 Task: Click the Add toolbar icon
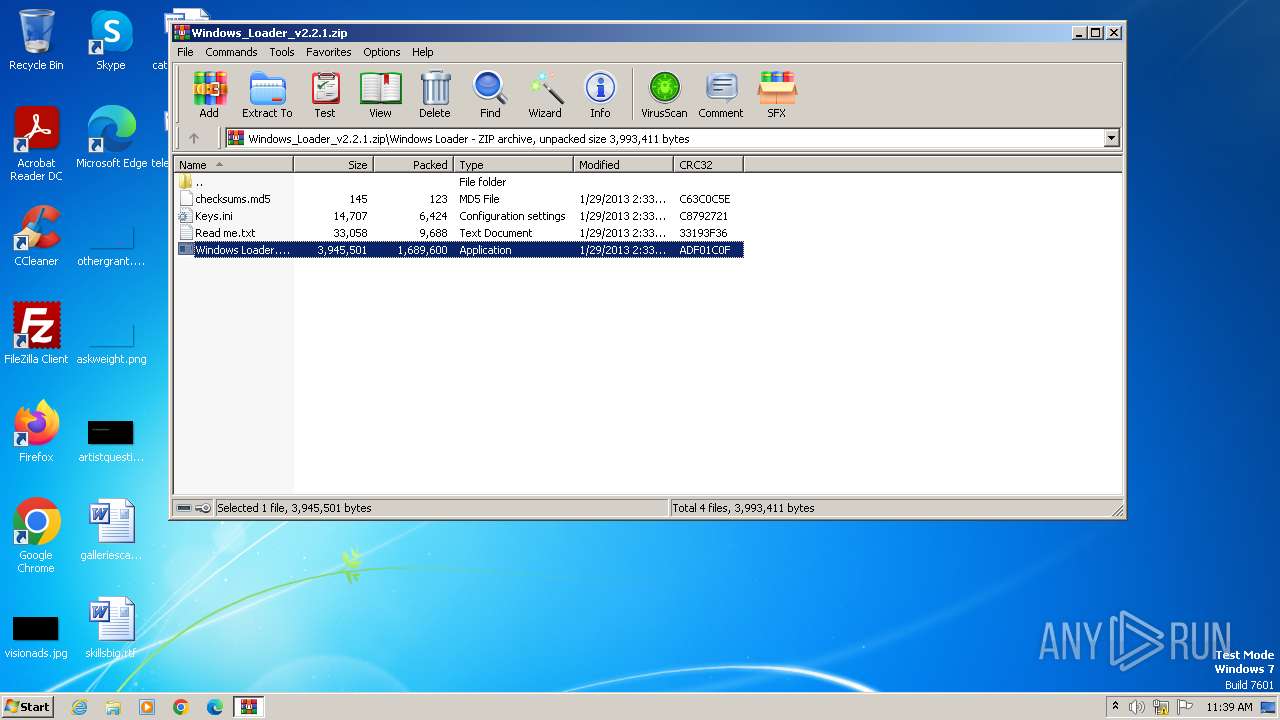pos(209,95)
